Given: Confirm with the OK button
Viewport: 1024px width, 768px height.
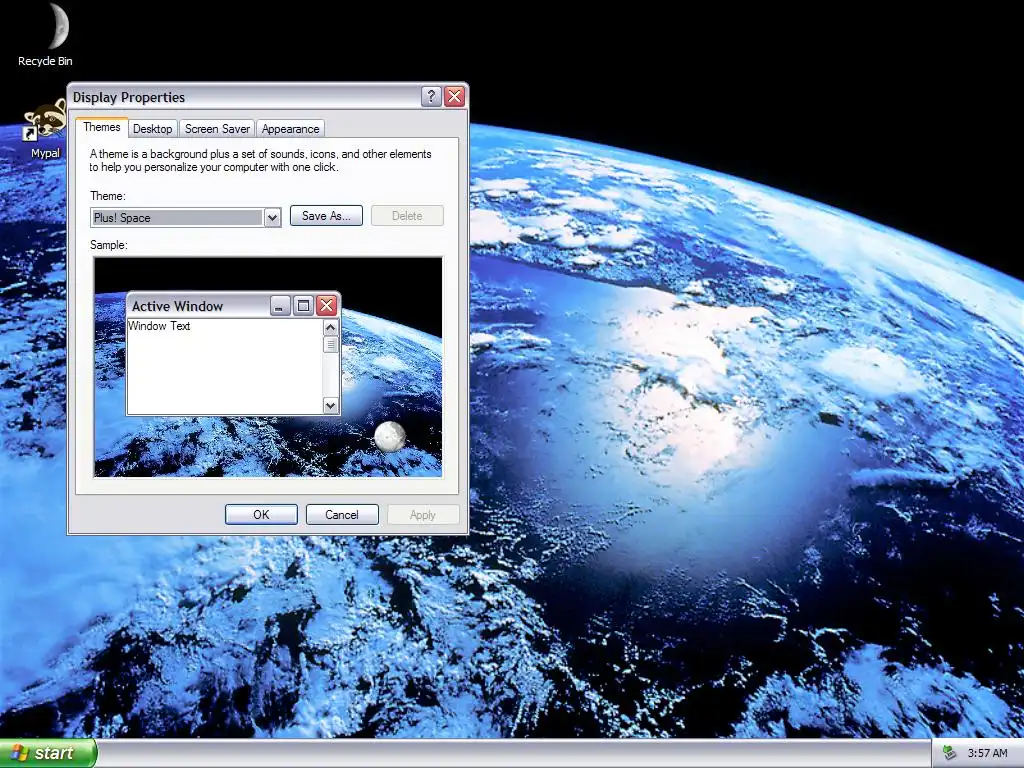Looking at the screenshot, I should (261, 515).
